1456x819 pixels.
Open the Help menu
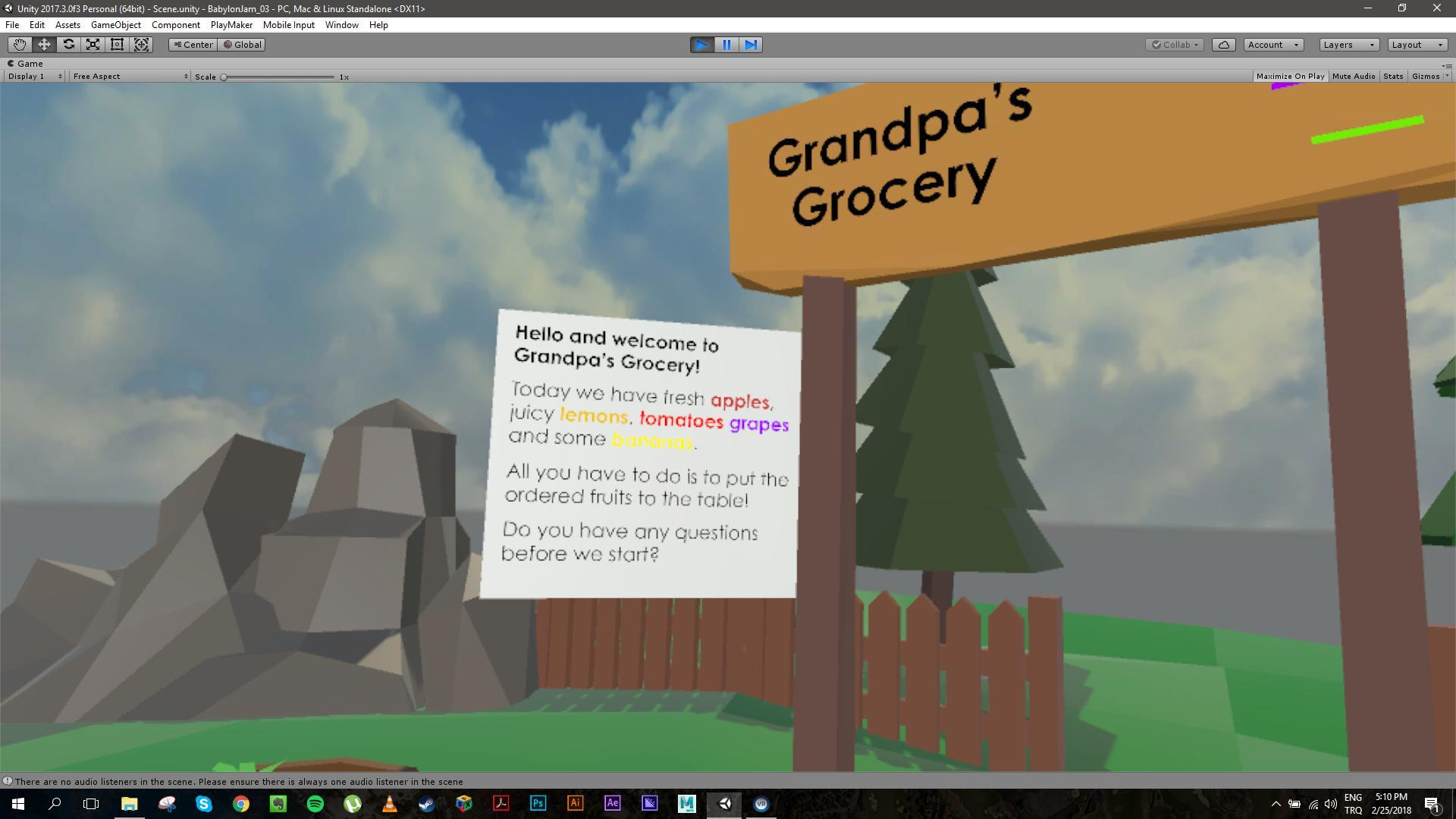378,25
